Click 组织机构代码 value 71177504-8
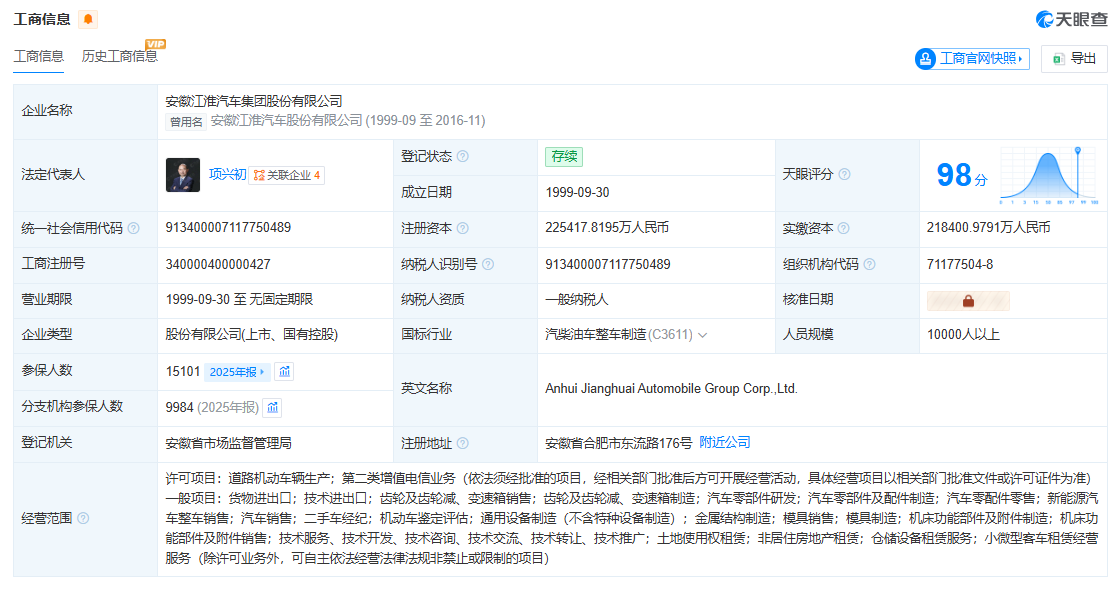Viewport: 1113px width, 591px height. (960, 265)
